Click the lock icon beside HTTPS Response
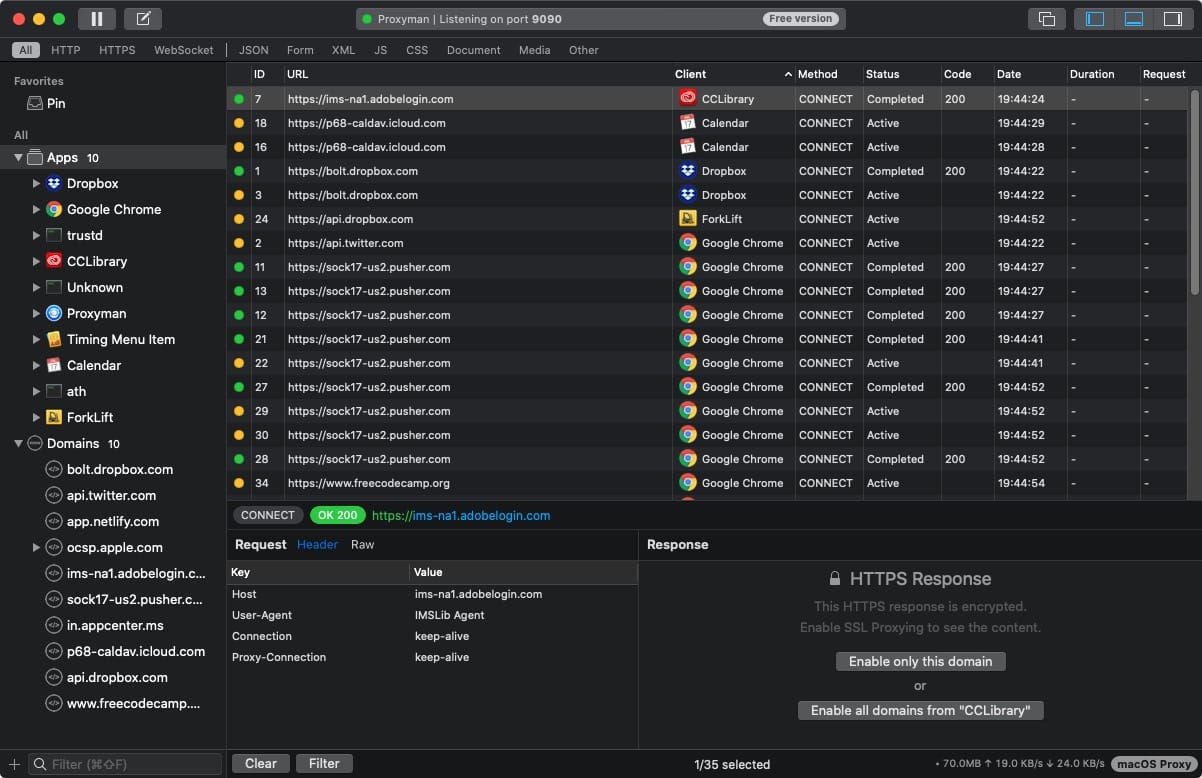 (x=835, y=579)
